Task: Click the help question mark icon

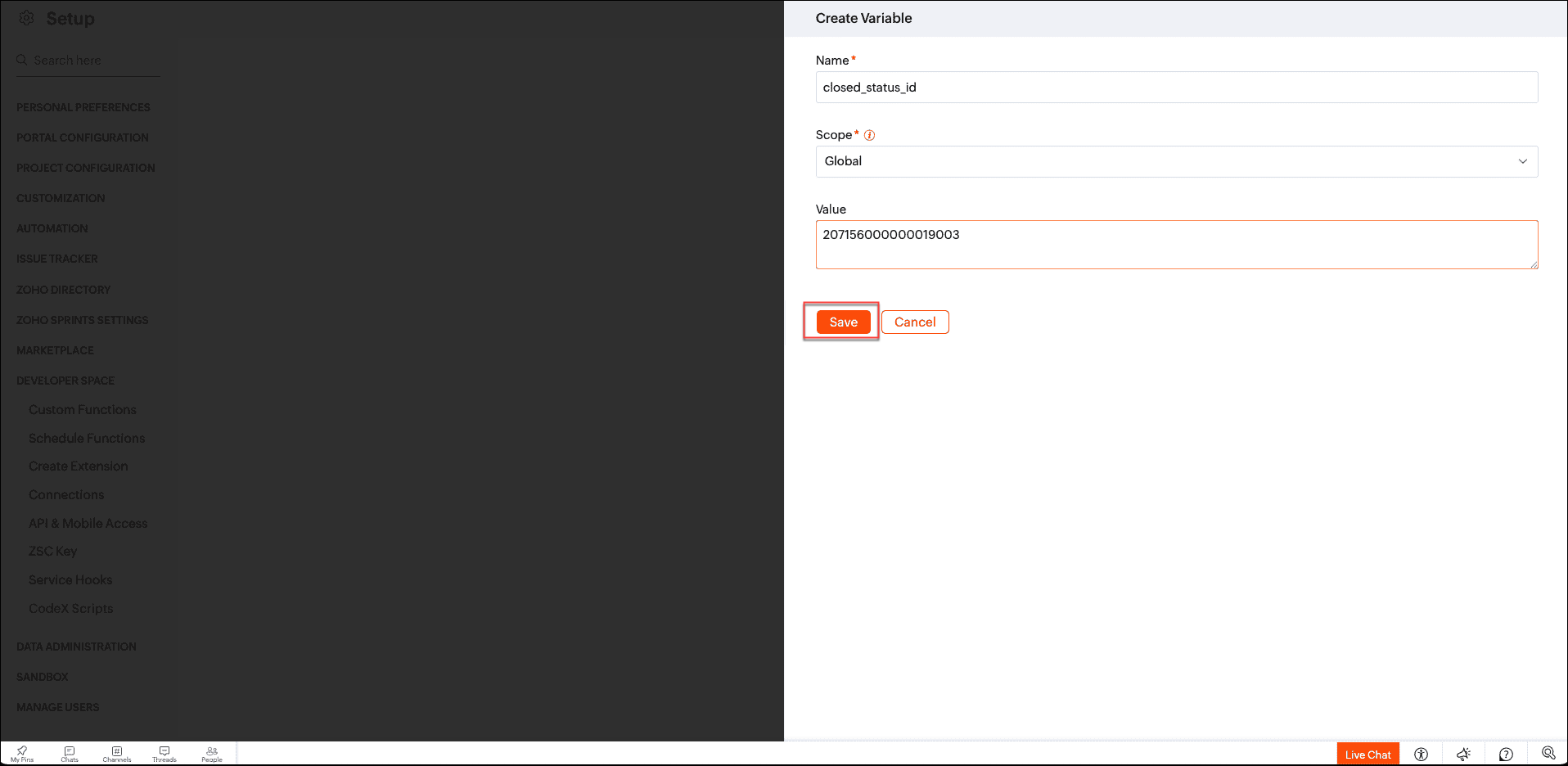Action: [1506, 755]
